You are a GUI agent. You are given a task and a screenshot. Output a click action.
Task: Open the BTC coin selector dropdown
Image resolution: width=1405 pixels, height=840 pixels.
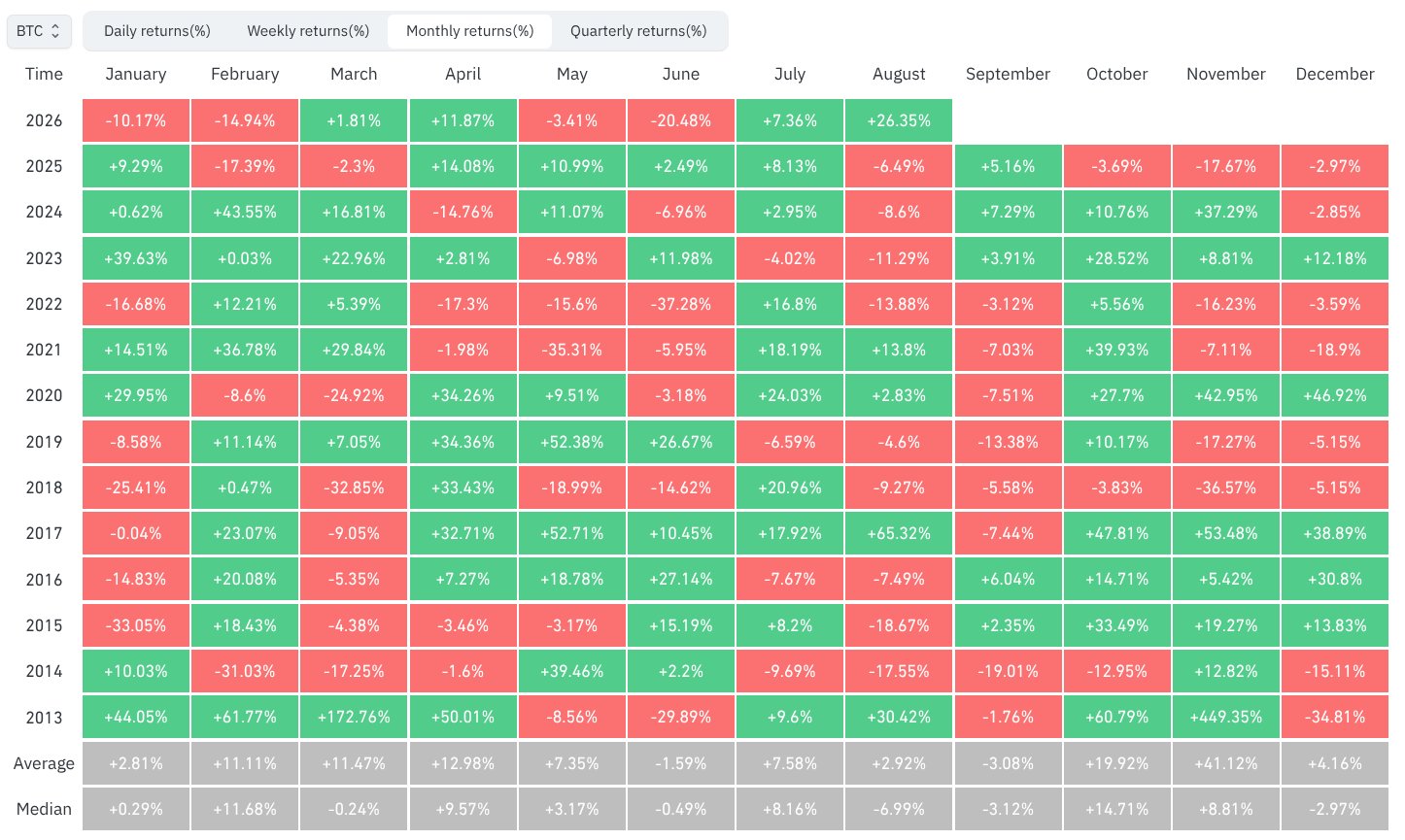[39, 31]
